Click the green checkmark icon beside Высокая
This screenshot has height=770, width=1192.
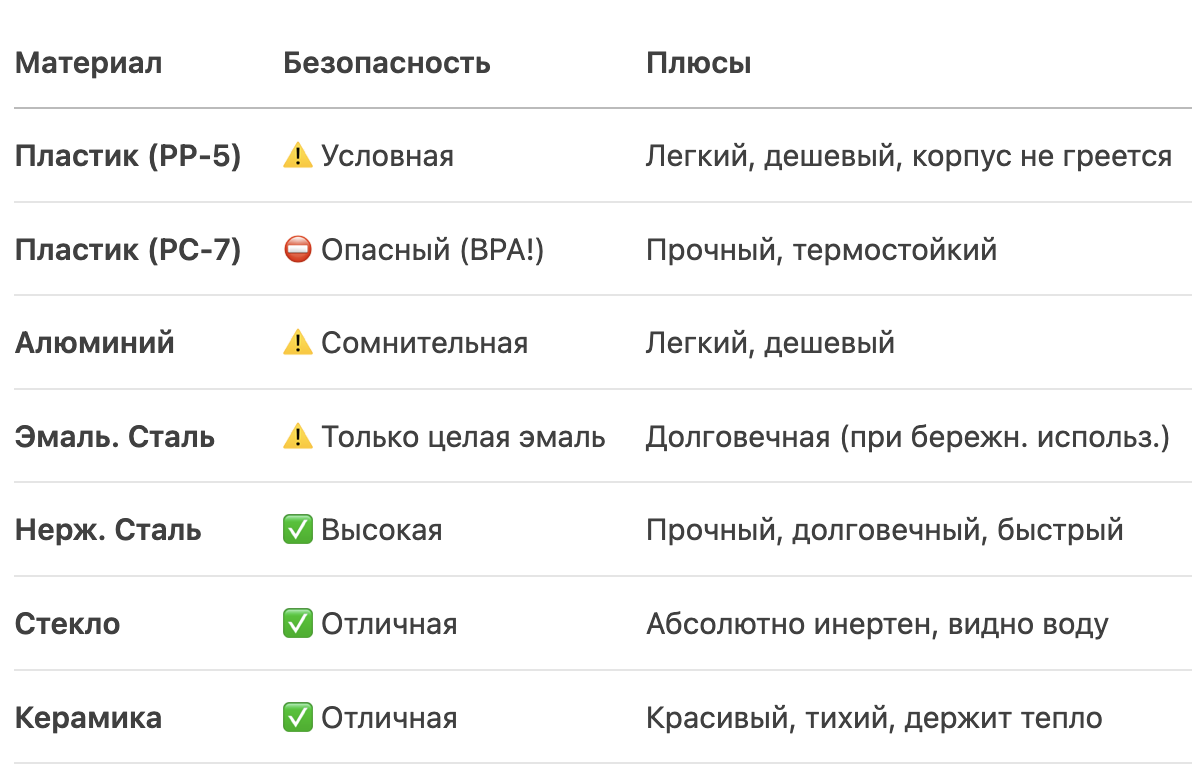pos(297,530)
